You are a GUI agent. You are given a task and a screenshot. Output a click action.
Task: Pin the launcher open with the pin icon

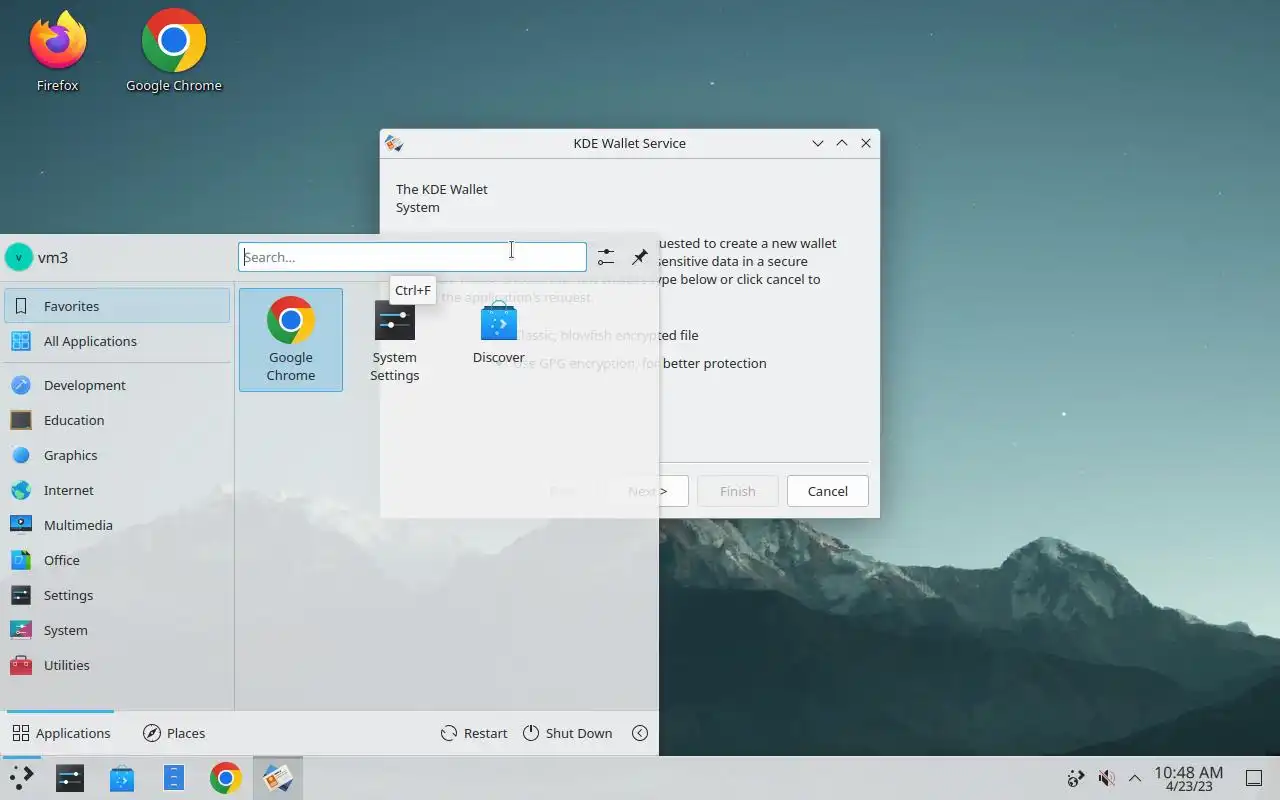(640, 257)
